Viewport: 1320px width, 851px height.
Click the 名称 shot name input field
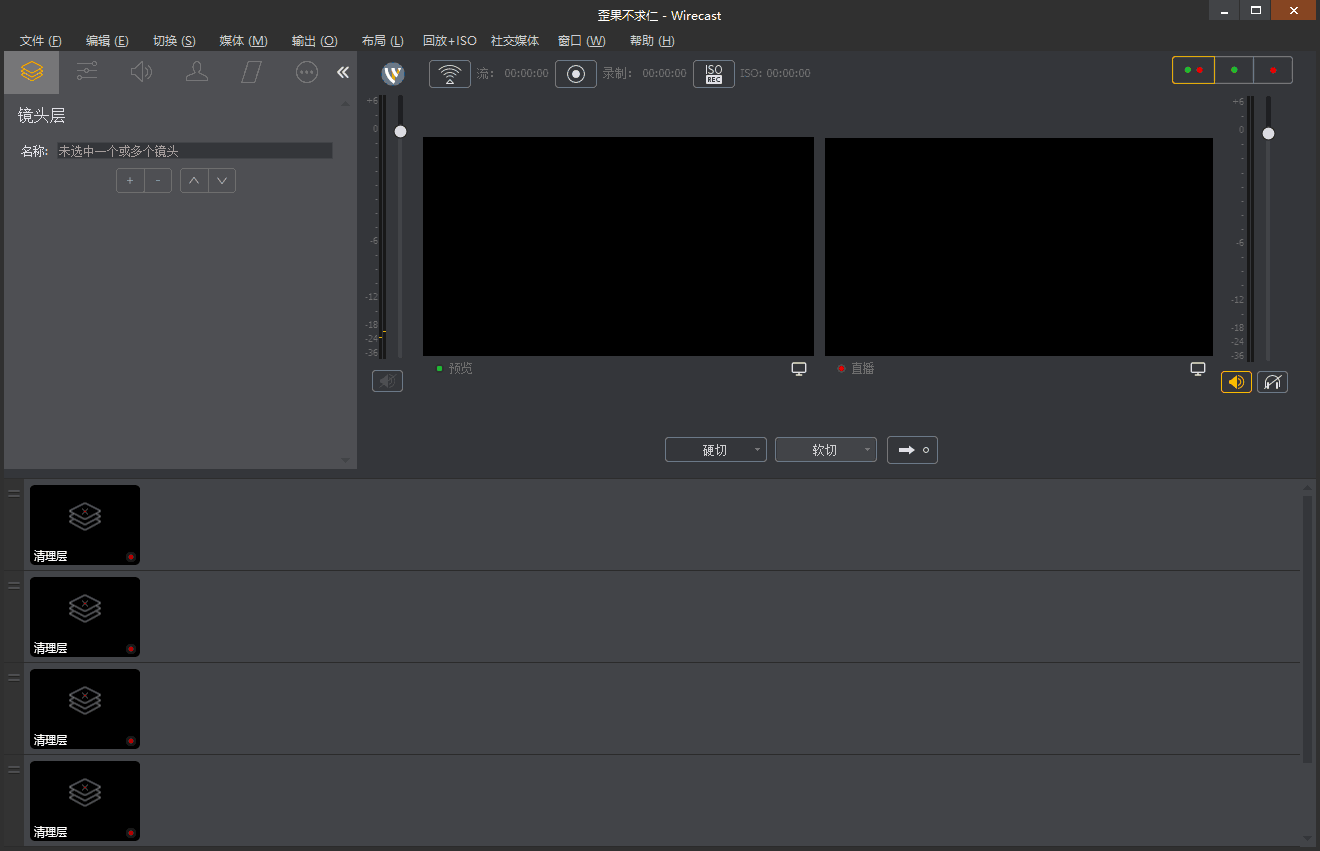click(x=194, y=151)
